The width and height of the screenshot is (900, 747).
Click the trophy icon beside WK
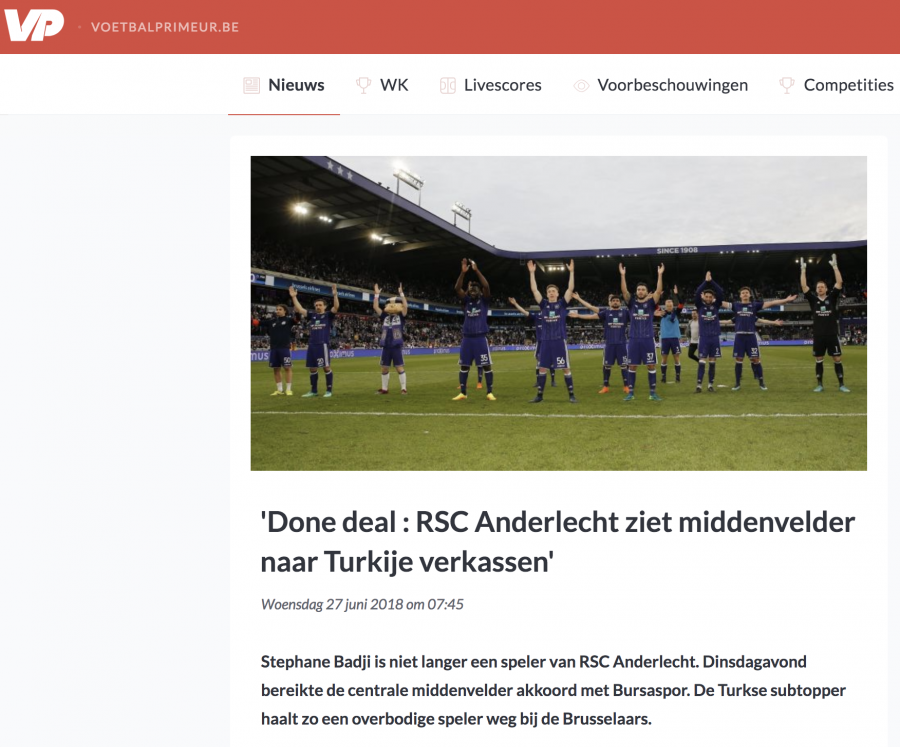click(x=363, y=86)
